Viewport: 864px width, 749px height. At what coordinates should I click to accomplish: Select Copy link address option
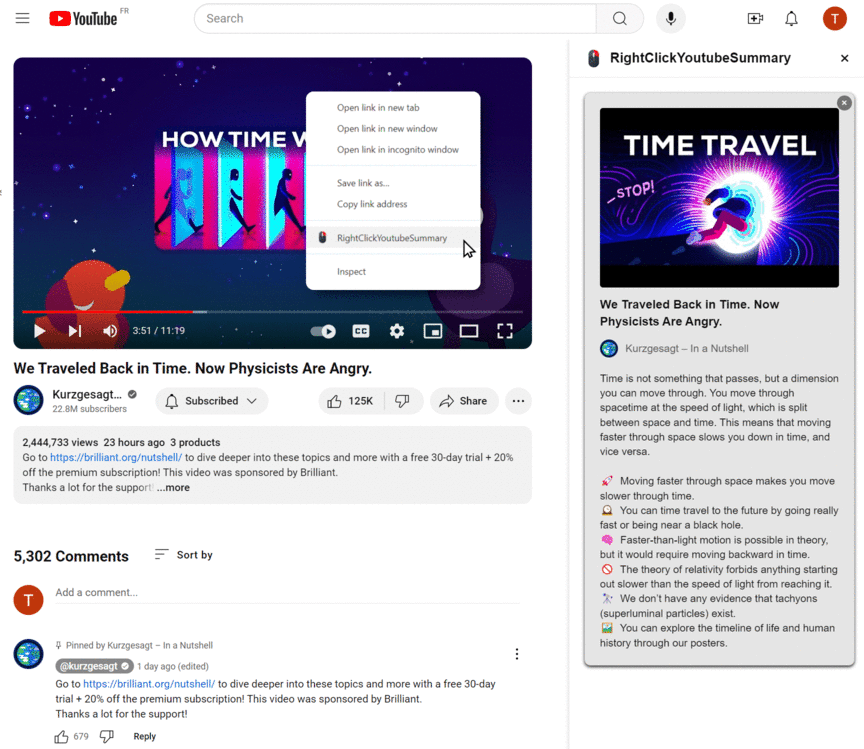coord(393,204)
